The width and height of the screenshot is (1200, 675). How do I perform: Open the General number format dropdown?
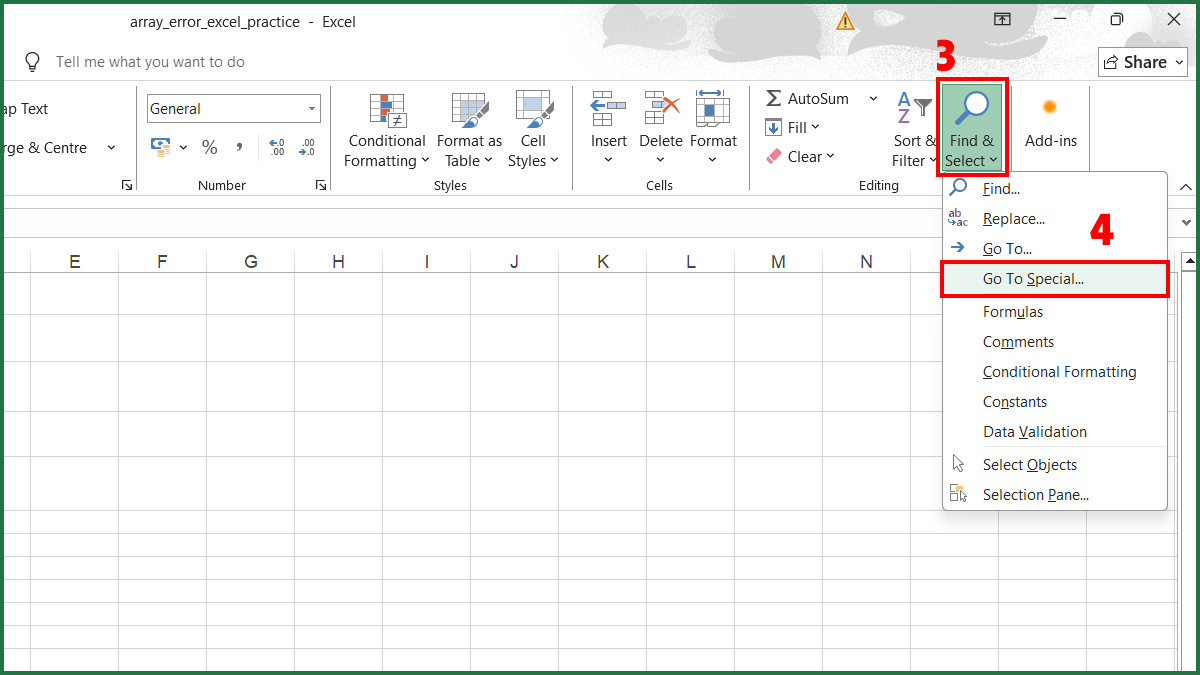312,109
